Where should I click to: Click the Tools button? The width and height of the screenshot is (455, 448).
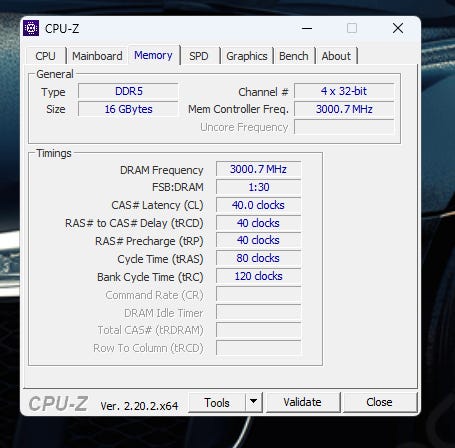(x=217, y=402)
